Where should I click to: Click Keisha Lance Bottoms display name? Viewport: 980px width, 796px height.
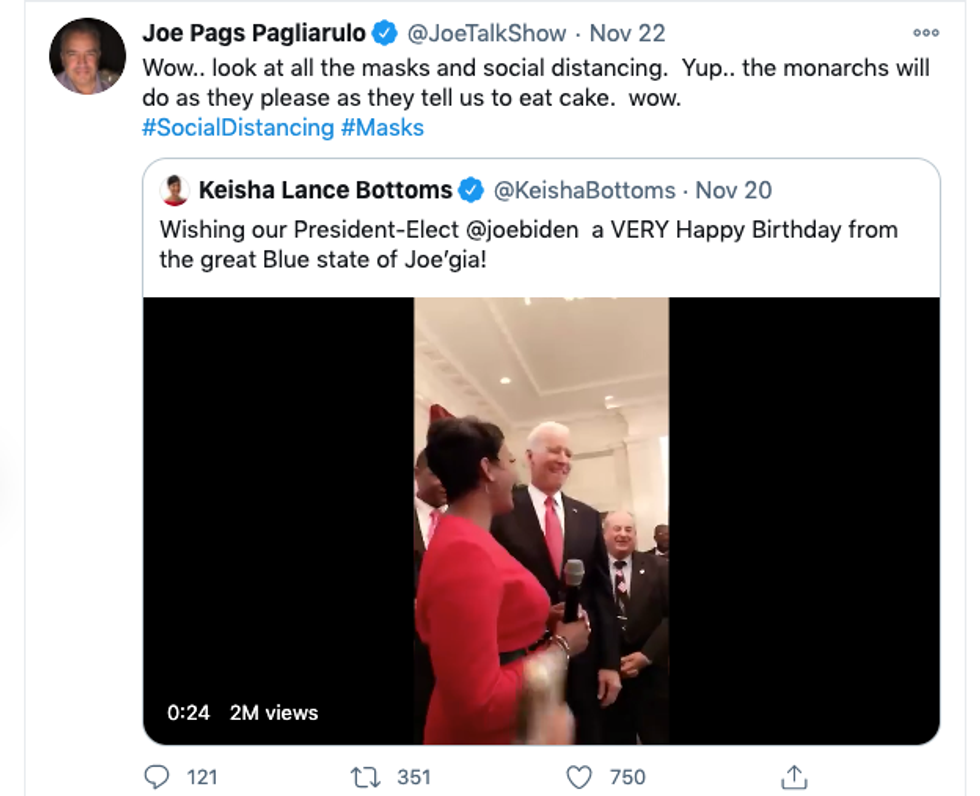point(325,190)
